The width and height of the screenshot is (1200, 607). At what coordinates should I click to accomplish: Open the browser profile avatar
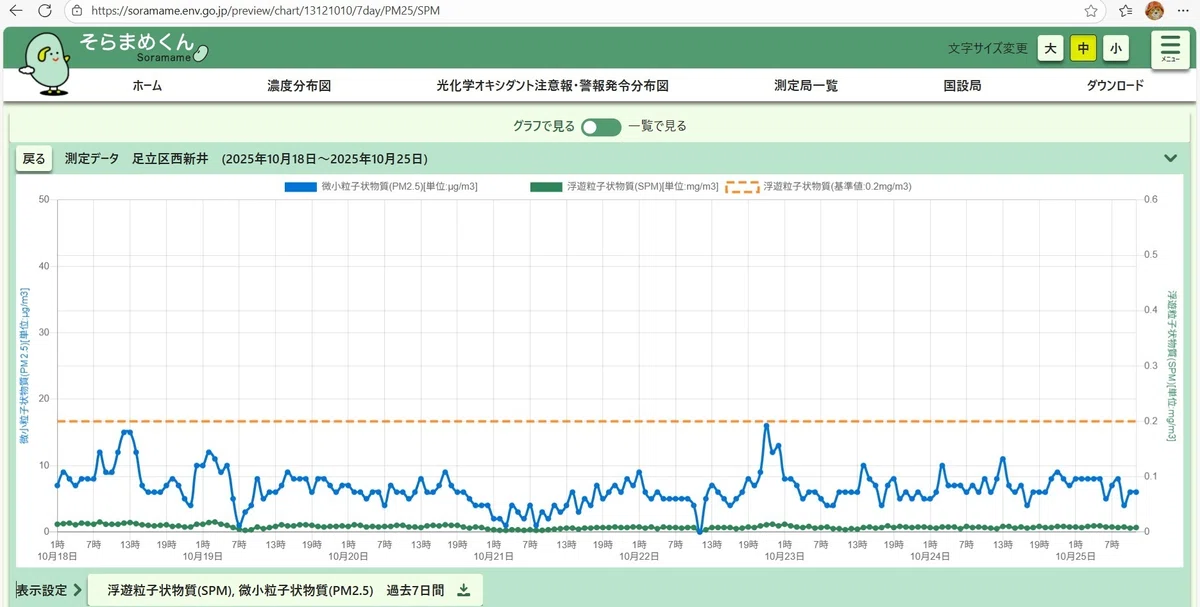pos(1154,10)
